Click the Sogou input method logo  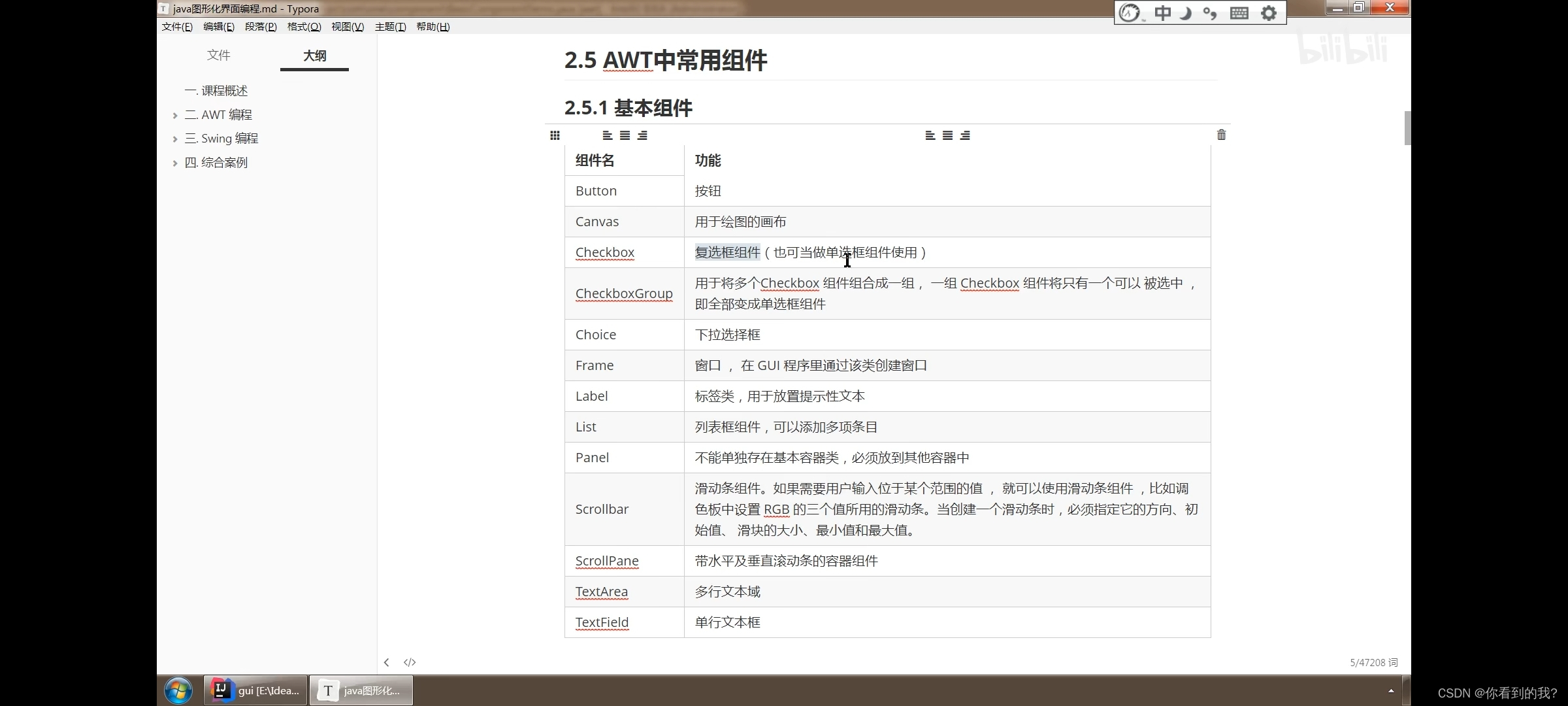(1130, 12)
